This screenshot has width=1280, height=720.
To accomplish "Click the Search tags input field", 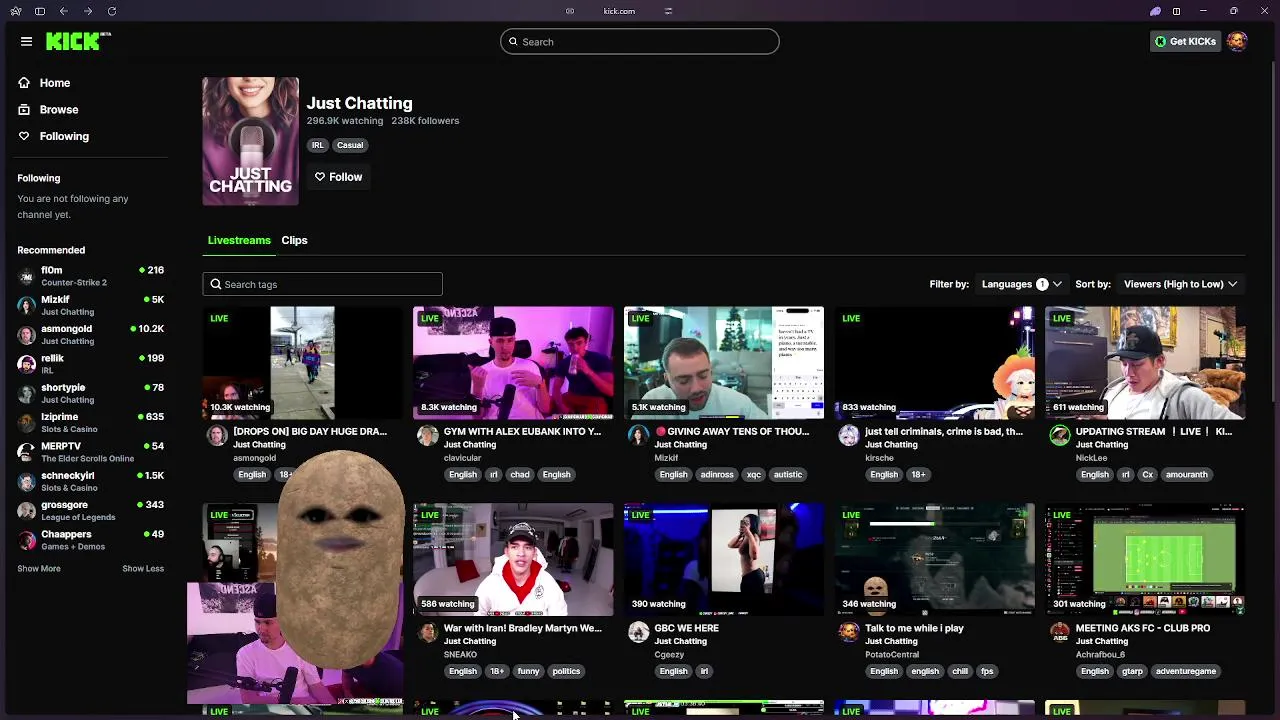I will tap(322, 284).
